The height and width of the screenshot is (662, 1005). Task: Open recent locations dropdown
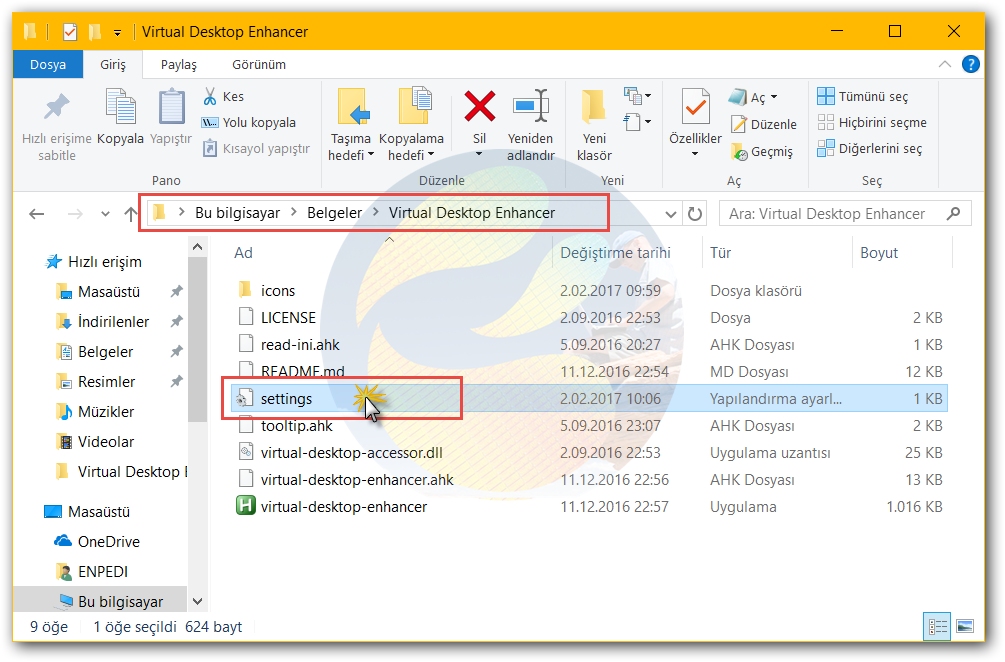[105, 214]
